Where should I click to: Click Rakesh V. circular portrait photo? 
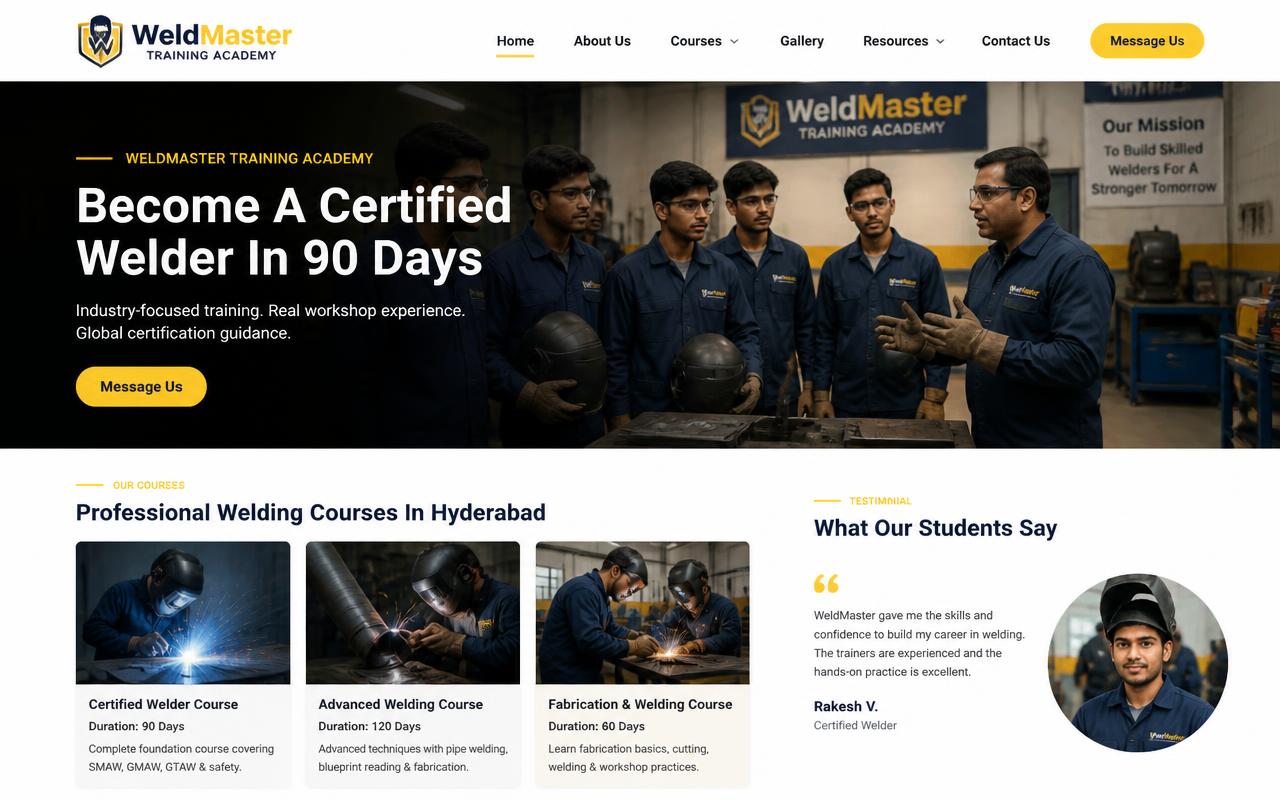click(x=1138, y=663)
